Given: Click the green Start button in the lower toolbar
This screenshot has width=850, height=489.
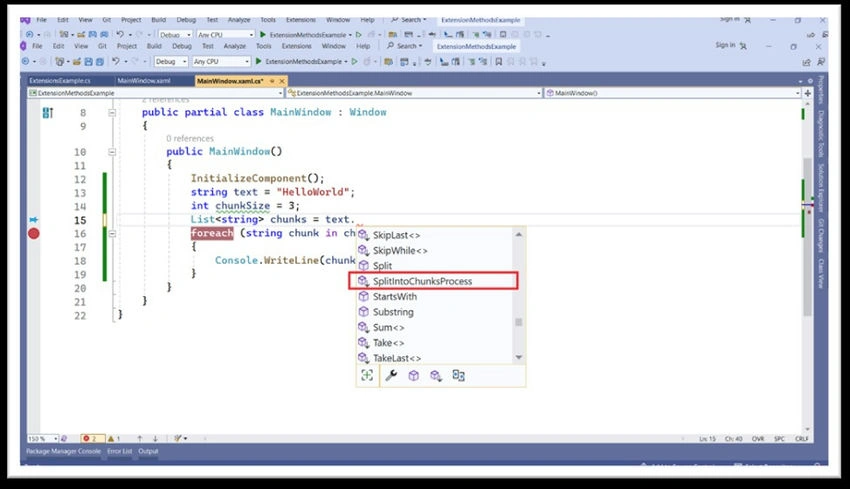Looking at the screenshot, I should [x=259, y=61].
